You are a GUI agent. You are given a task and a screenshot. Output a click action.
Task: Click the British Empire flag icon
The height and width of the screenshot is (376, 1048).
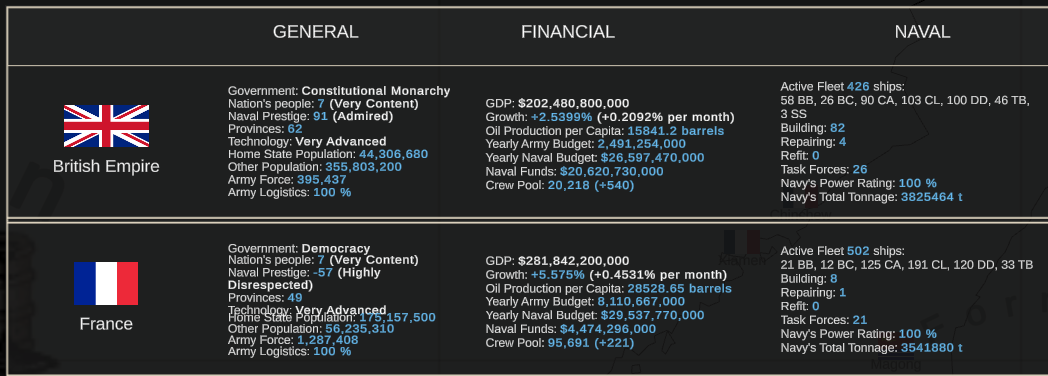click(x=106, y=126)
